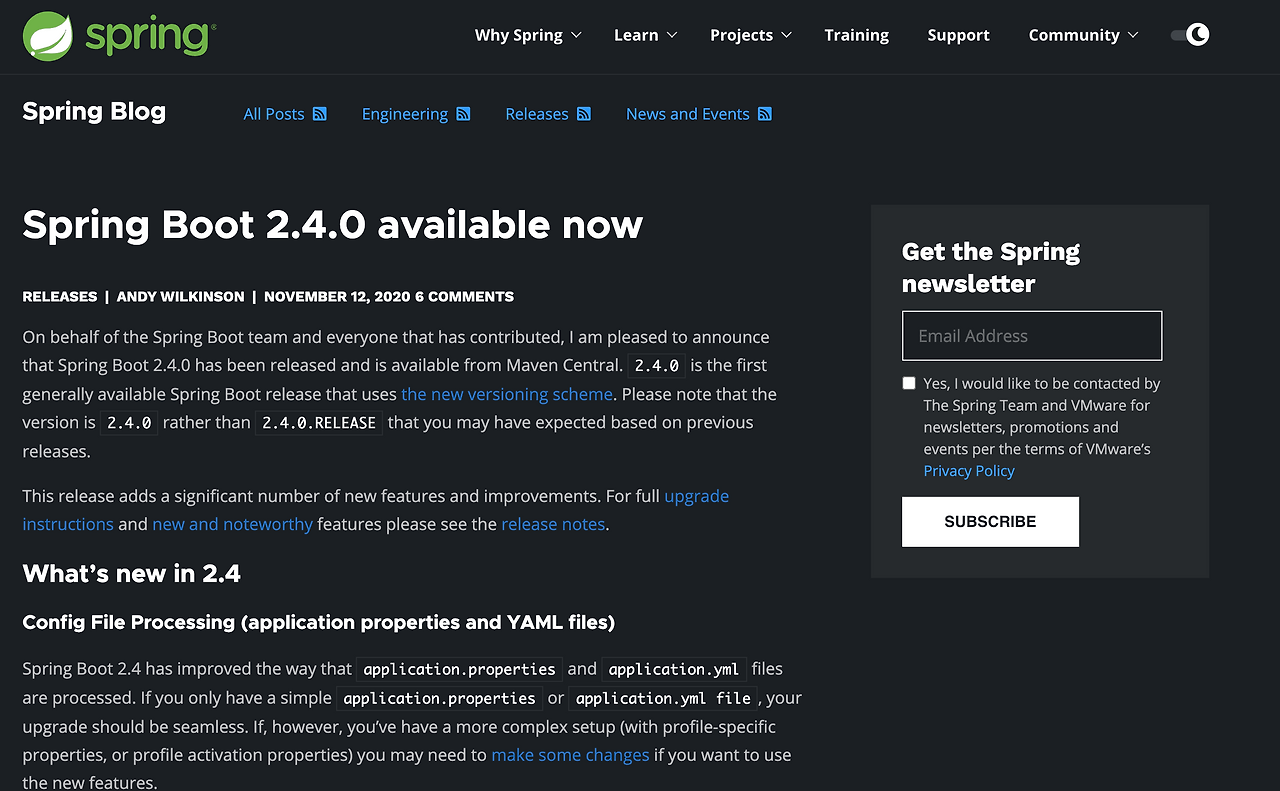Viewport: 1280px width, 791px height.
Task: Select the Training menu item
Action: (x=856, y=35)
